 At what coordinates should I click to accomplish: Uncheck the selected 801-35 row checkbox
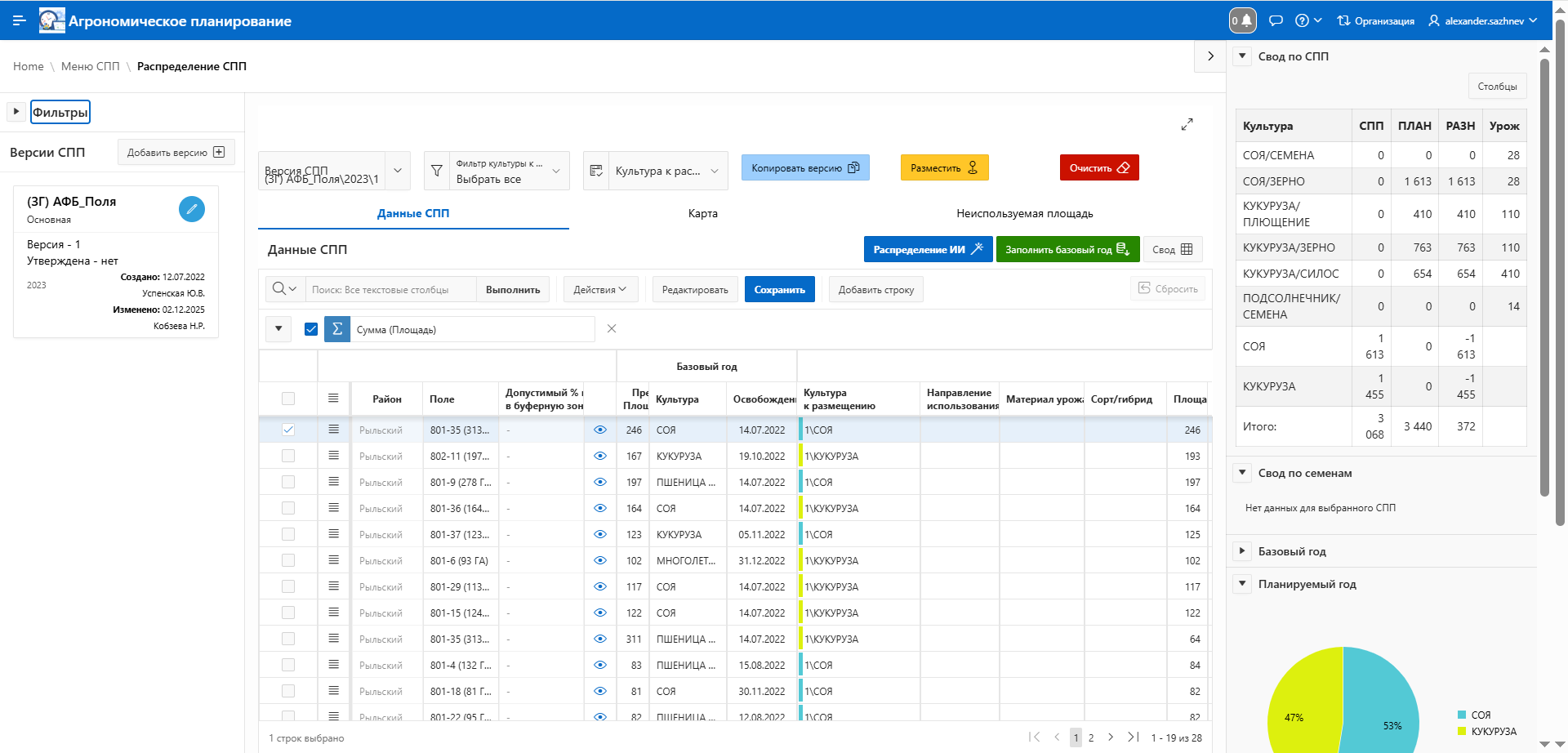point(288,430)
